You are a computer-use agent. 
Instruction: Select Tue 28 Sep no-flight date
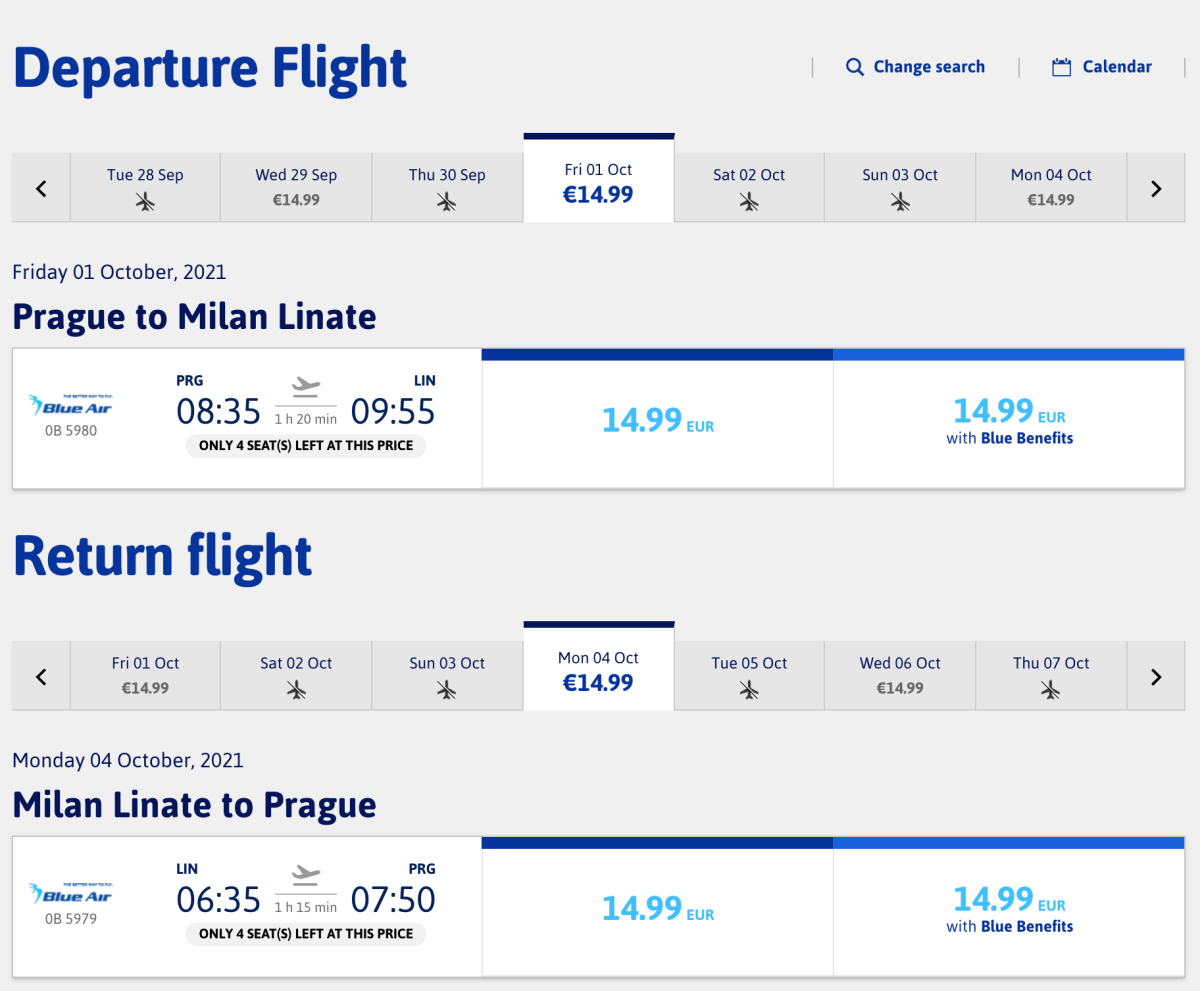coord(145,187)
